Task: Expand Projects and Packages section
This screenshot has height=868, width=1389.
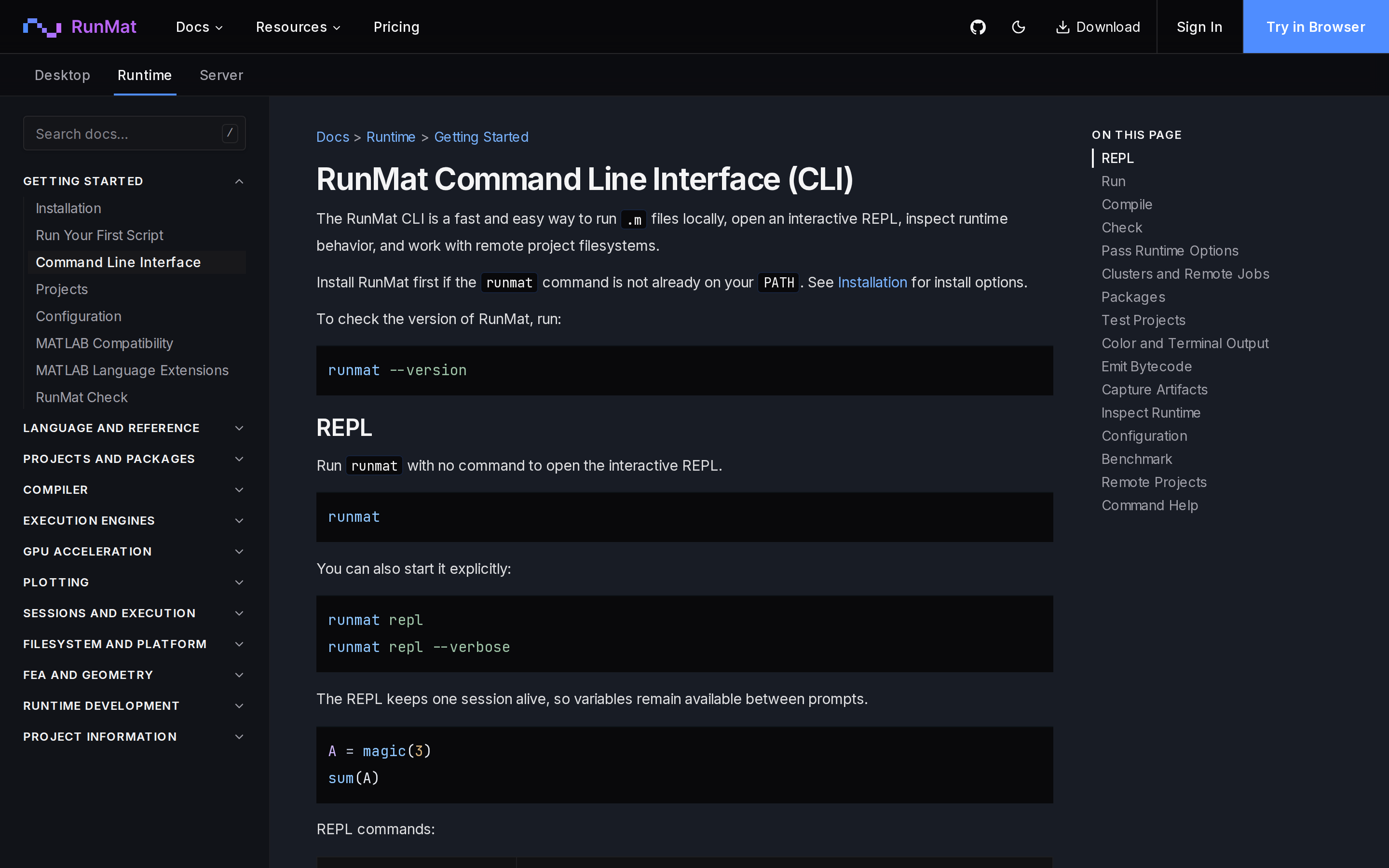Action: (134, 459)
